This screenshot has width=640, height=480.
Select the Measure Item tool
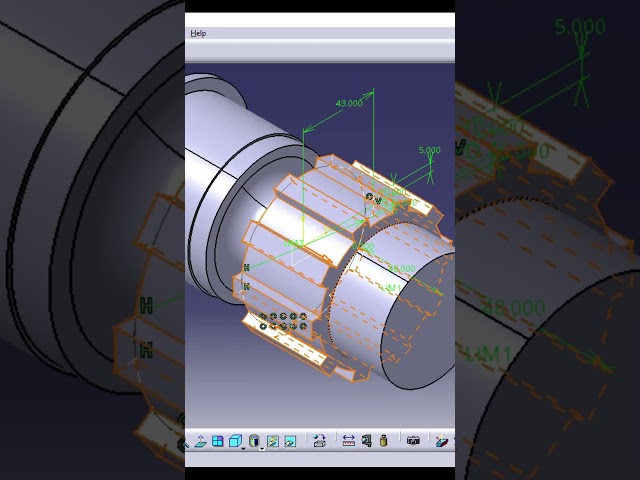367,441
